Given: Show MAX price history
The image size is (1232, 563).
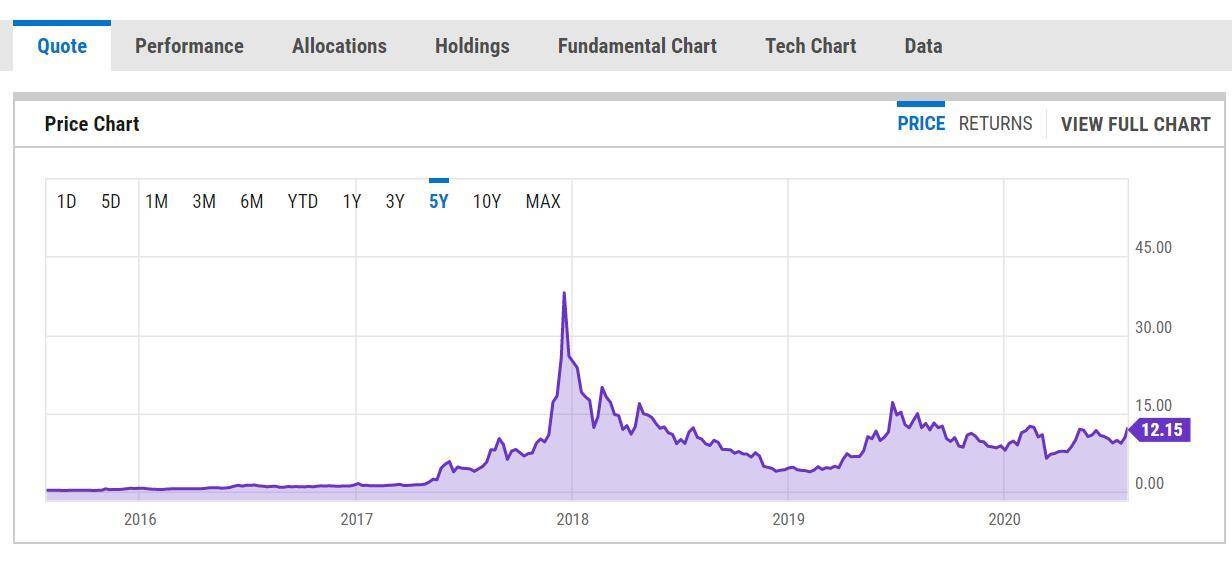Looking at the screenshot, I should point(543,202).
